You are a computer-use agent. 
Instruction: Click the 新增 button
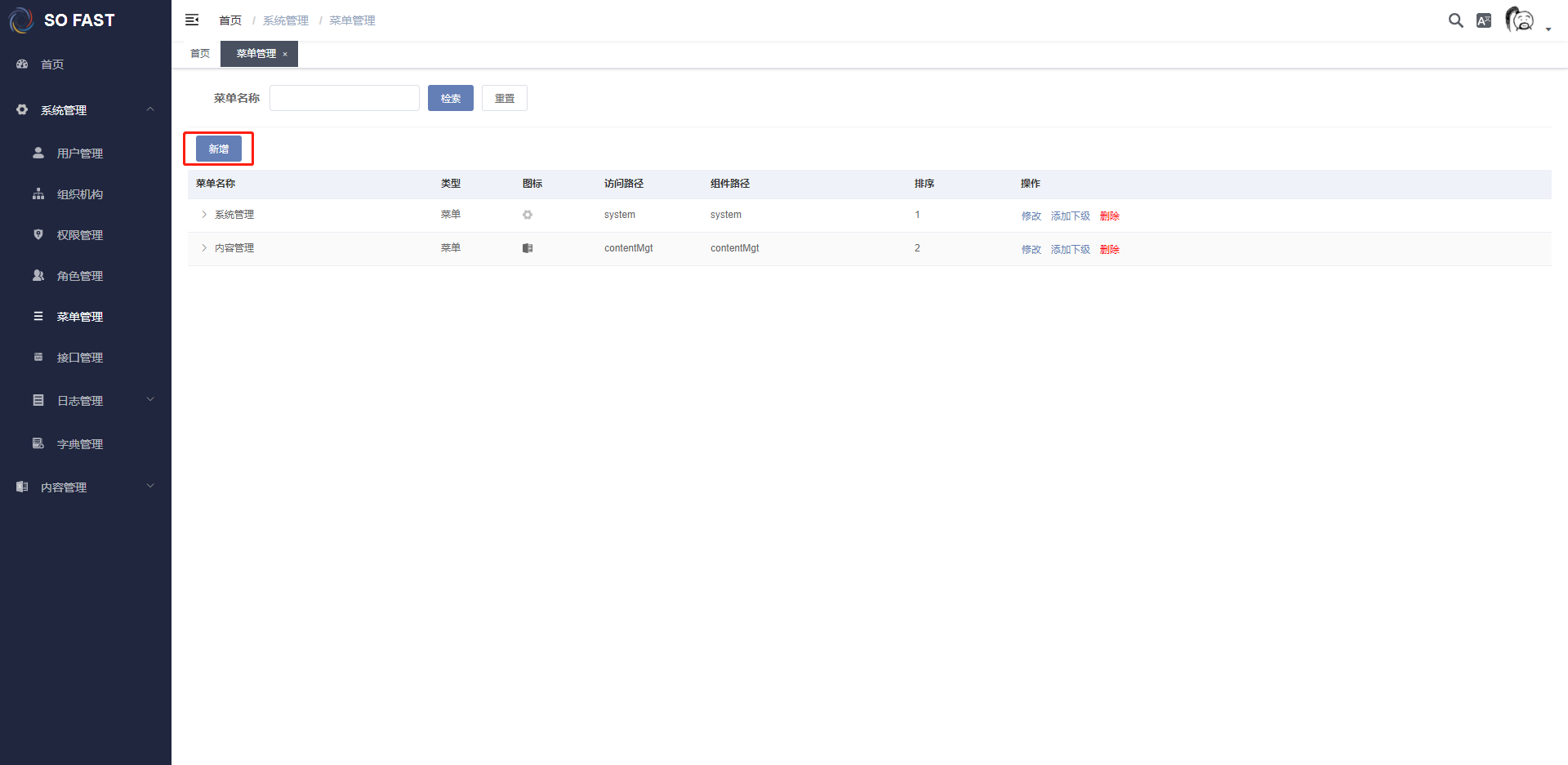[x=219, y=149]
